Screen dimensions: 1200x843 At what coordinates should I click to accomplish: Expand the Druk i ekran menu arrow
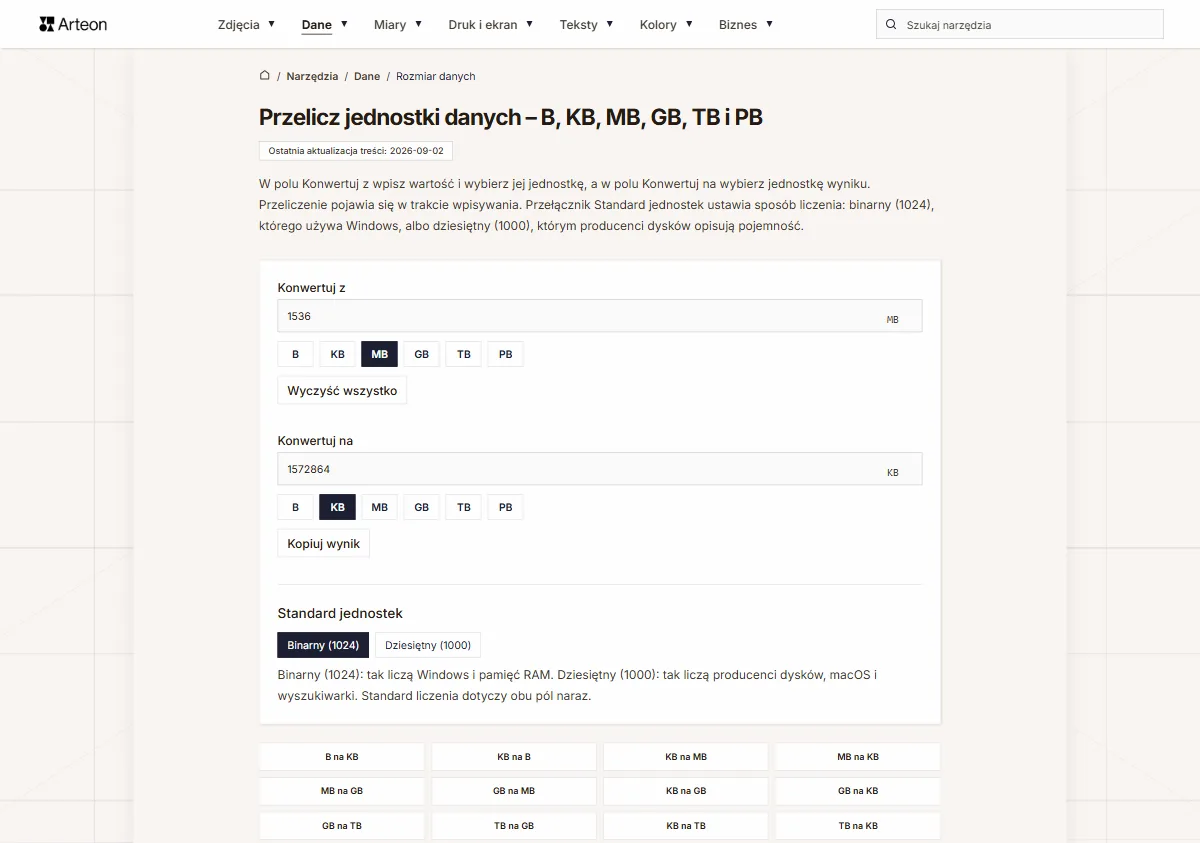click(x=529, y=24)
